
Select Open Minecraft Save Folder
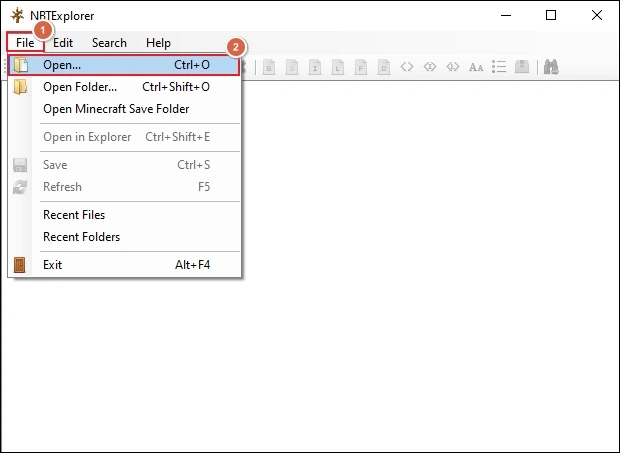[124, 109]
